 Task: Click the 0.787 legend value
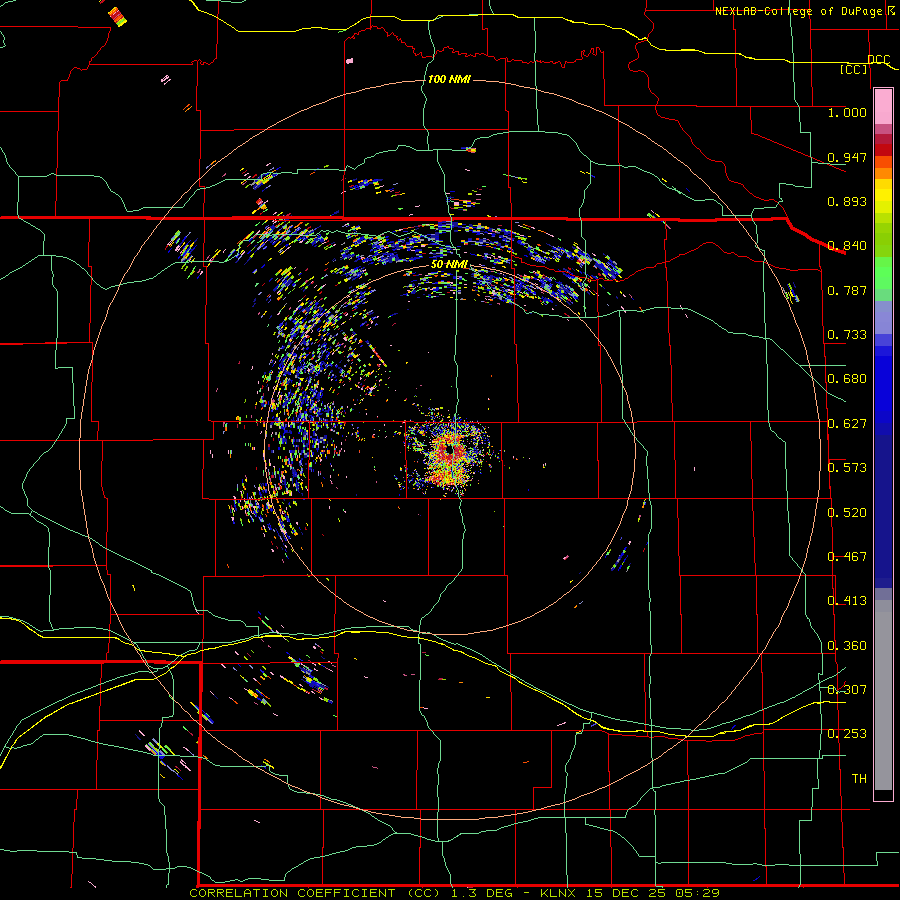(x=847, y=290)
